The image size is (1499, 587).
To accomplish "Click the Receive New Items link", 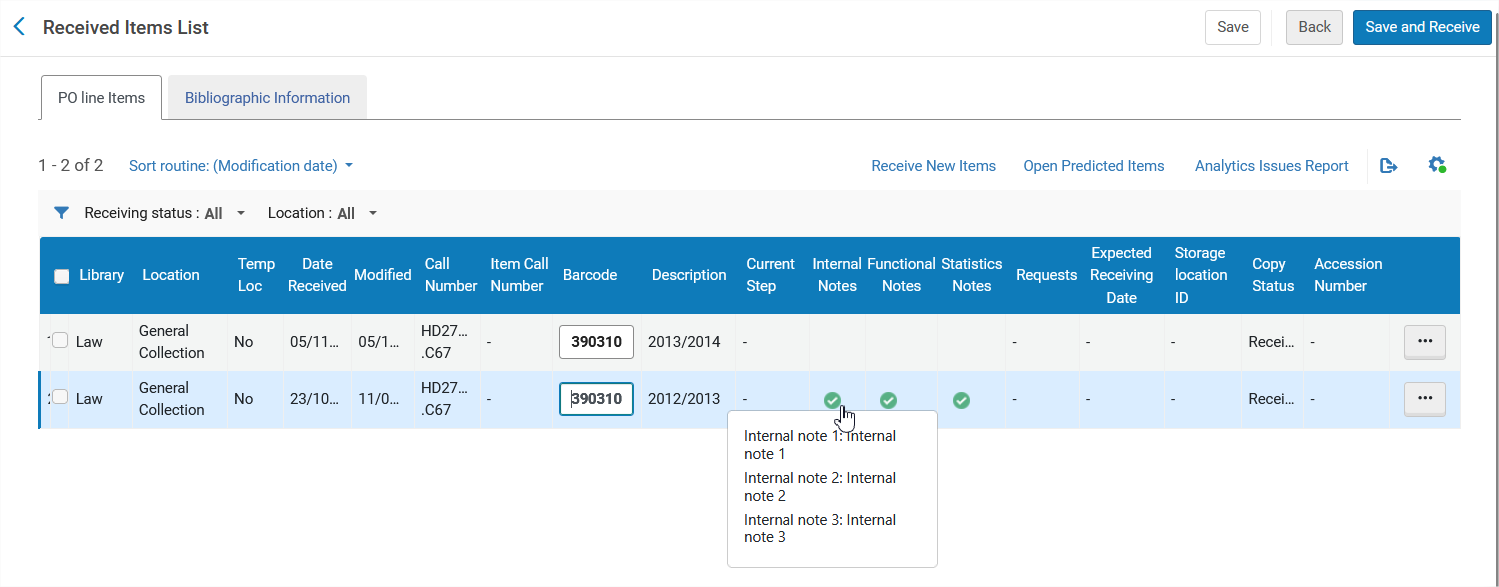I will click(x=933, y=166).
